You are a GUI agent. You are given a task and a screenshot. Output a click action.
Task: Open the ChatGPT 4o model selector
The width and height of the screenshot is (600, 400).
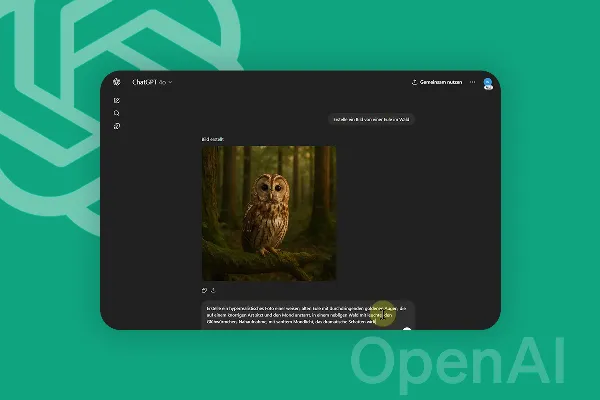(152, 82)
